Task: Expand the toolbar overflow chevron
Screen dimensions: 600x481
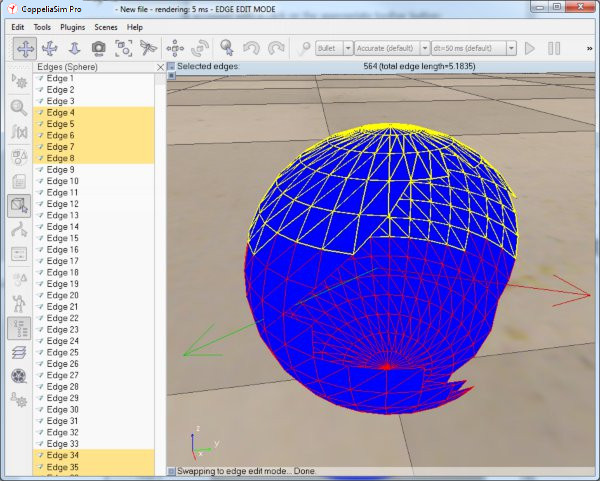Action: [x=590, y=49]
